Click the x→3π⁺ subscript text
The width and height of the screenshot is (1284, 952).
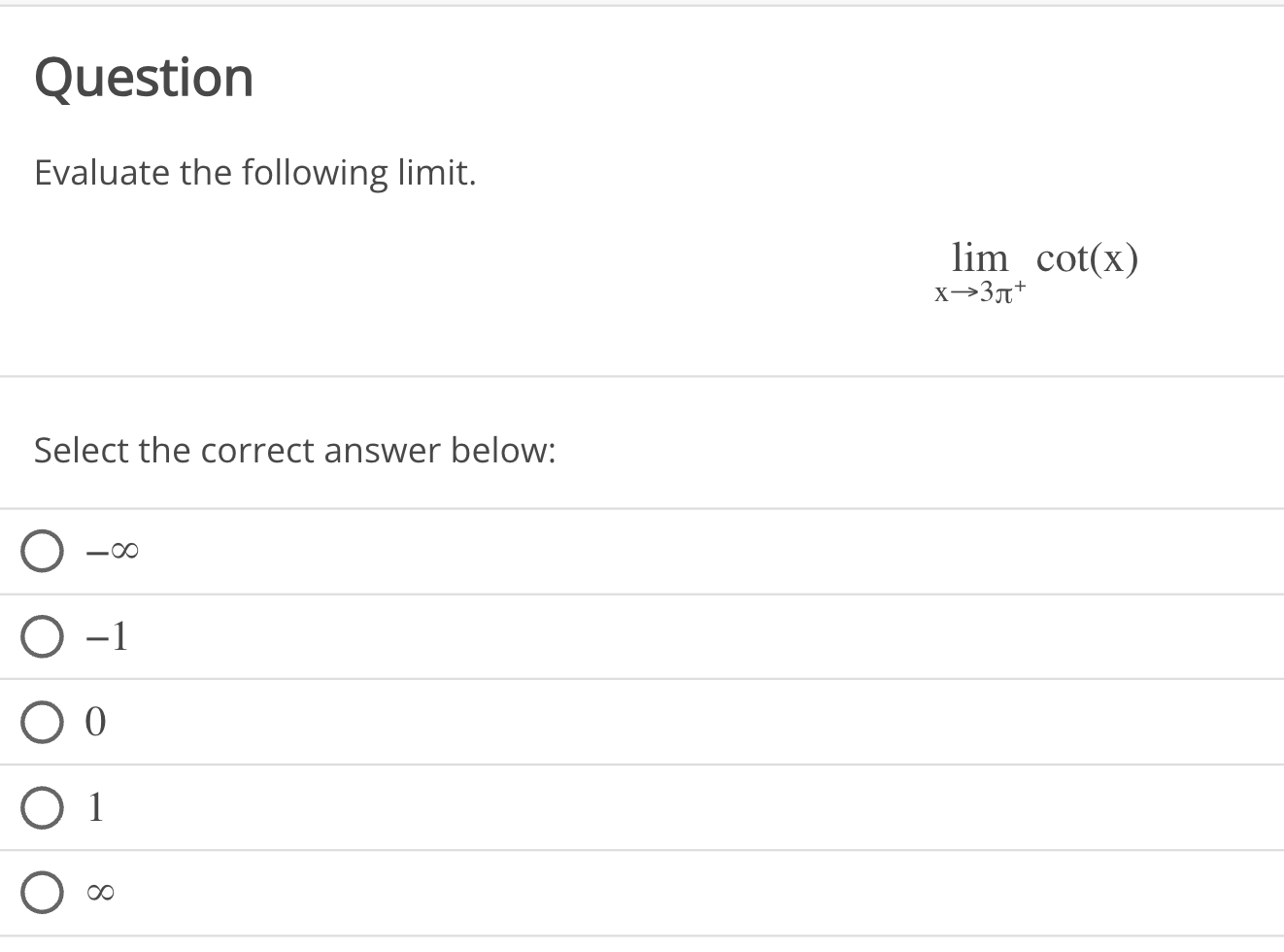(x=979, y=291)
